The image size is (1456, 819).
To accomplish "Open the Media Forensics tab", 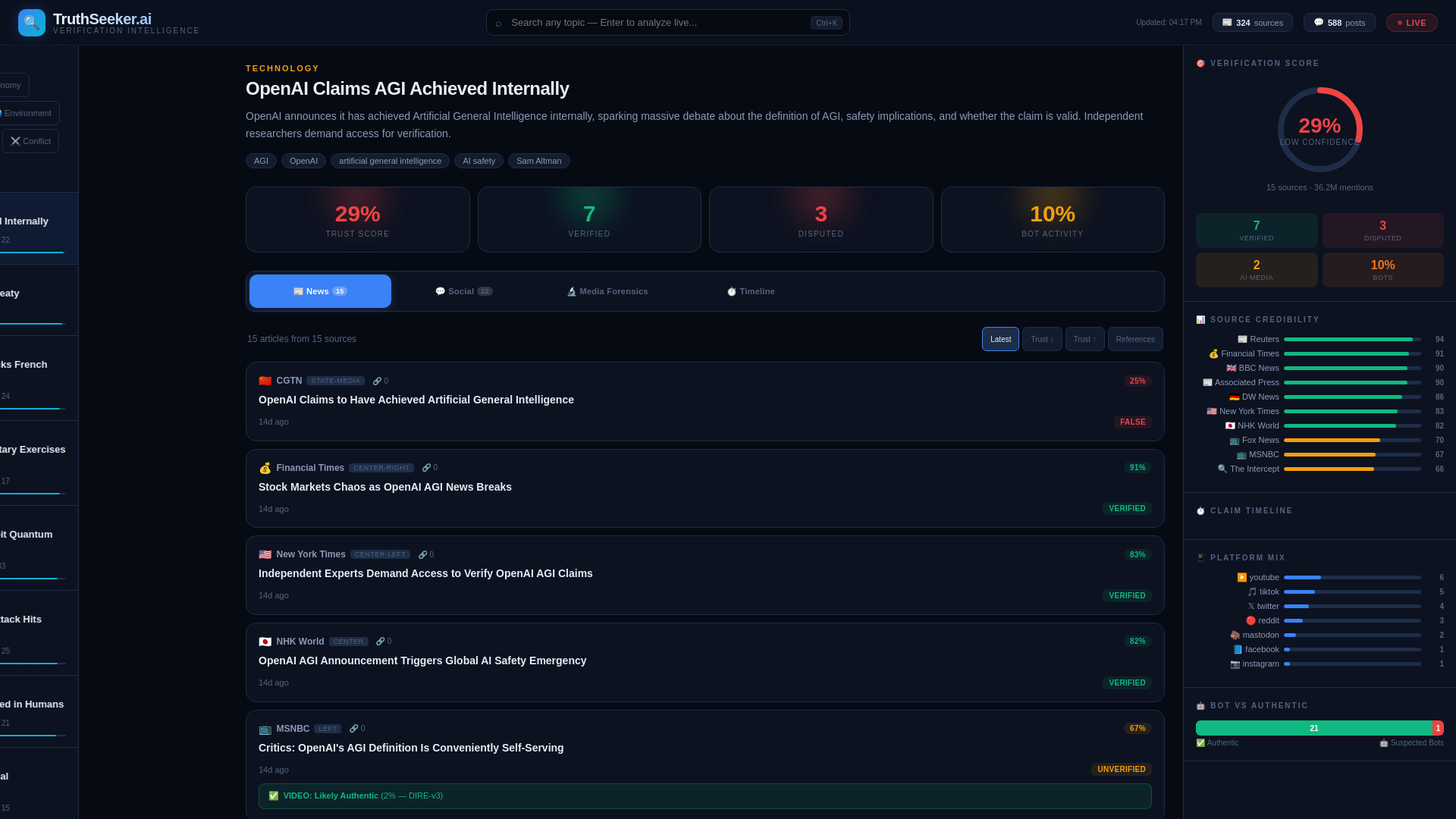I will 607,291.
